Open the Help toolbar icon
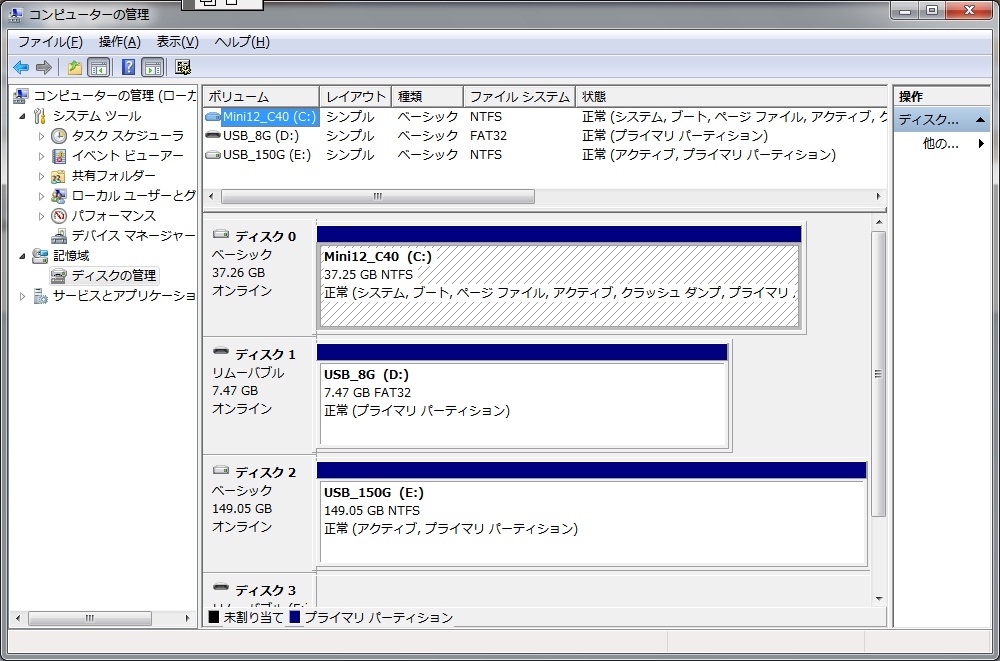Image resolution: width=1000 pixels, height=661 pixels. [x=128, y=67]
